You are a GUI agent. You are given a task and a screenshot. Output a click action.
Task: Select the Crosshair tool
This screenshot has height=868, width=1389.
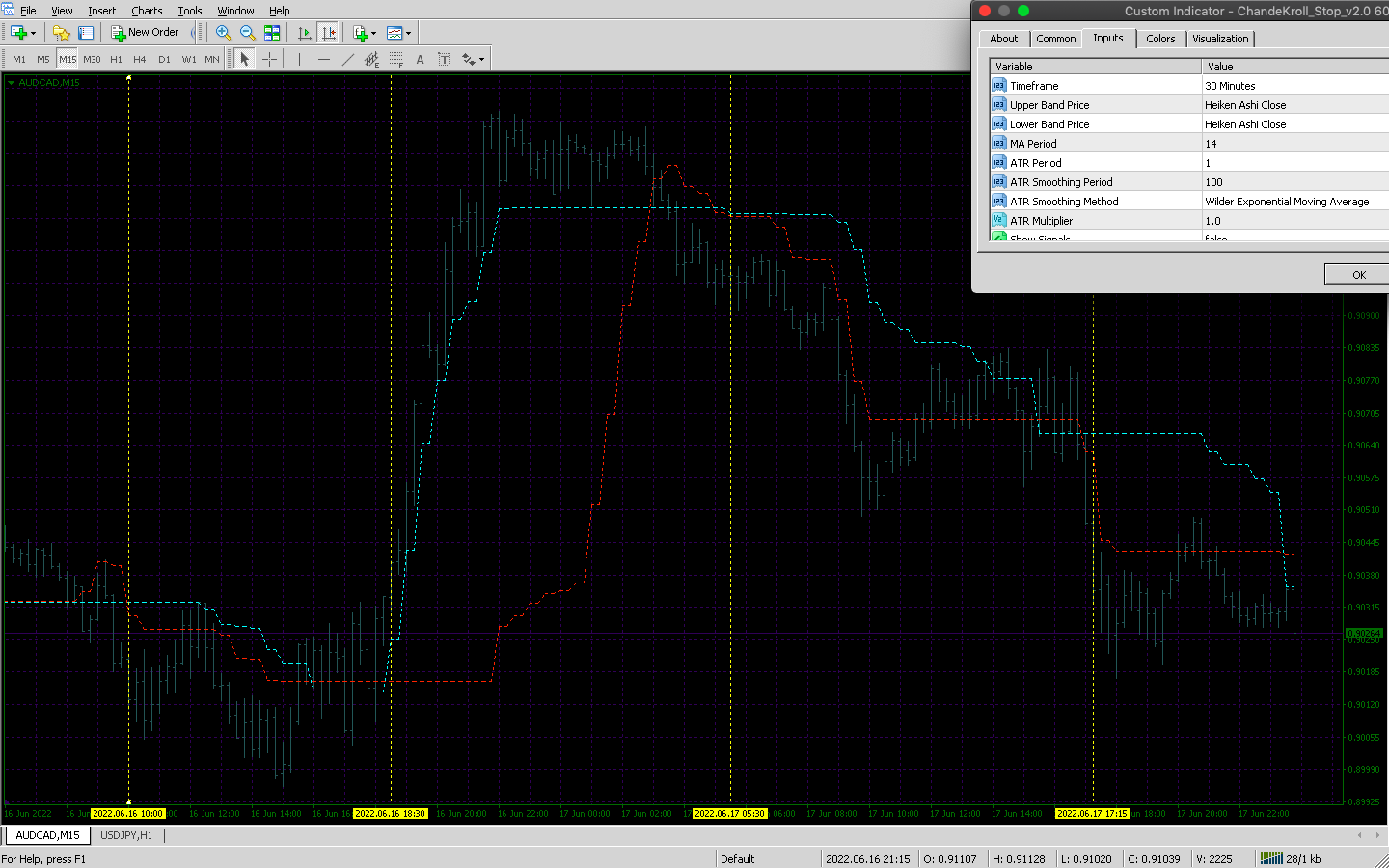pyautogui.click(x=269, y=59)
